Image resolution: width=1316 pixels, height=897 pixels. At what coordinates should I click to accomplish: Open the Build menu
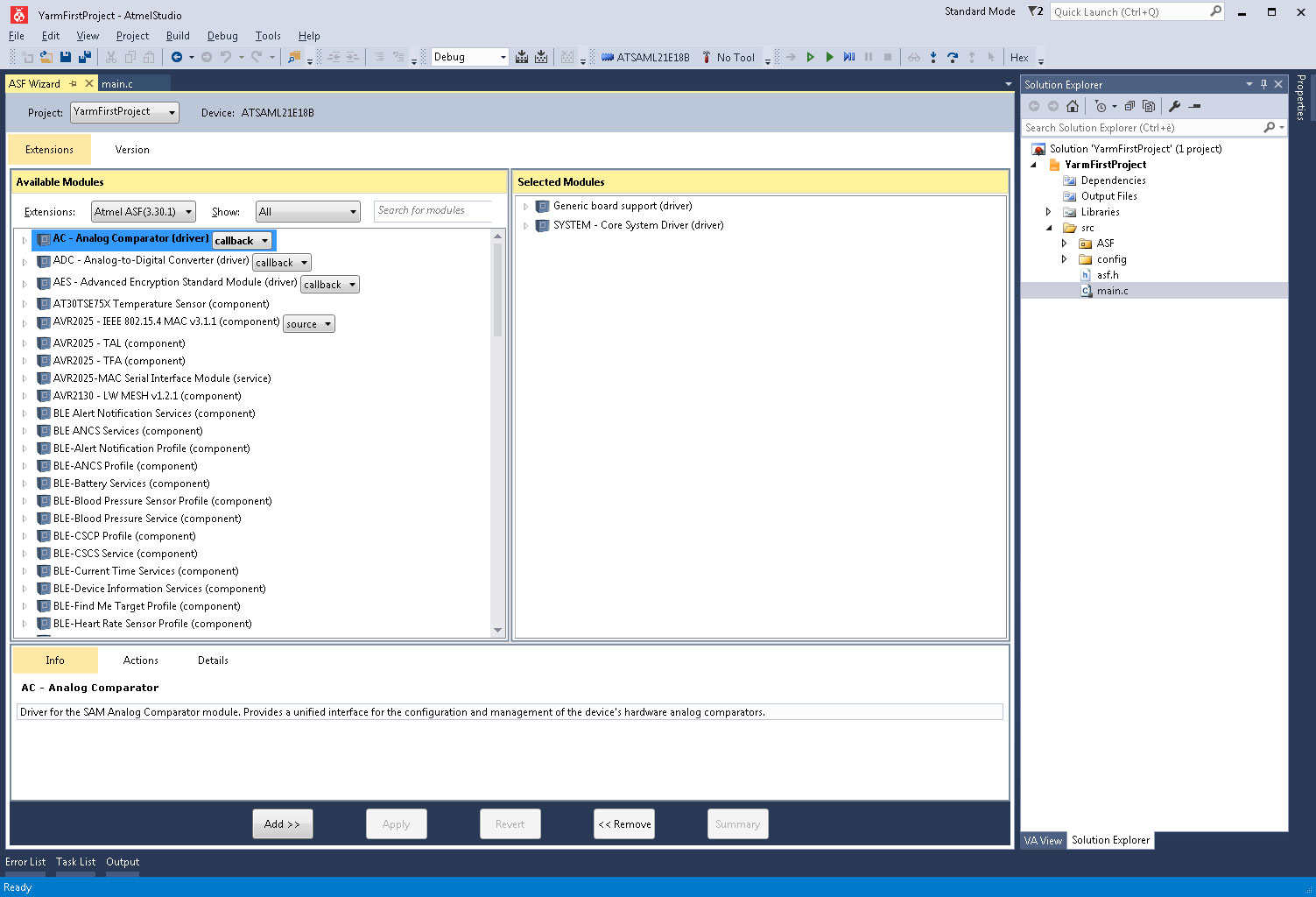click(x=178, y=36)
